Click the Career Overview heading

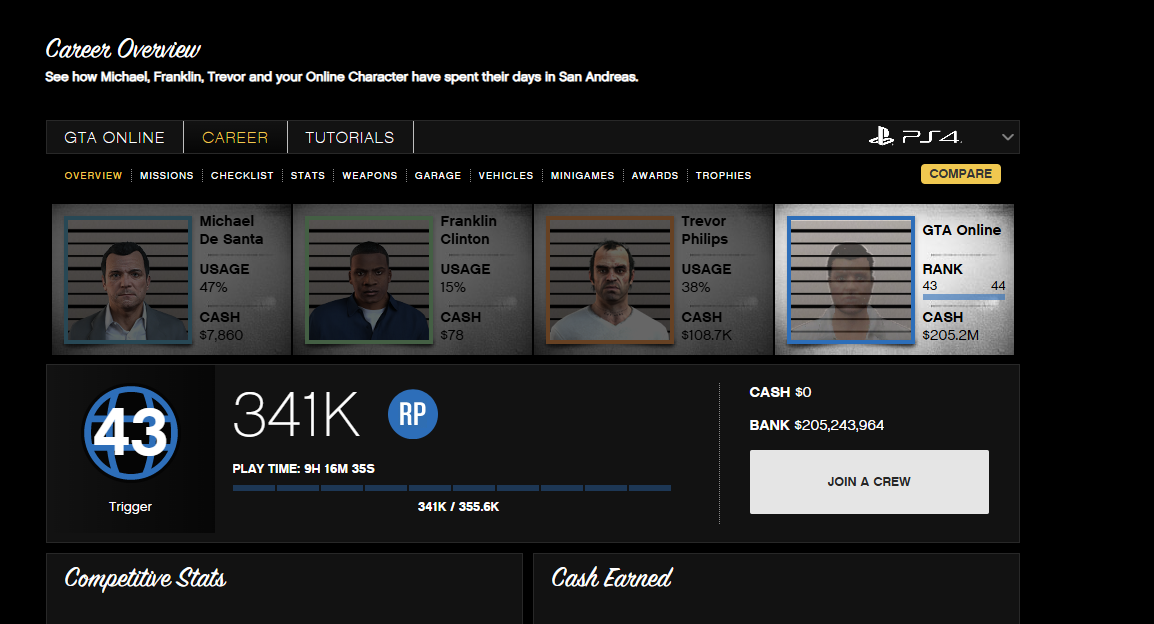point(123,49)
